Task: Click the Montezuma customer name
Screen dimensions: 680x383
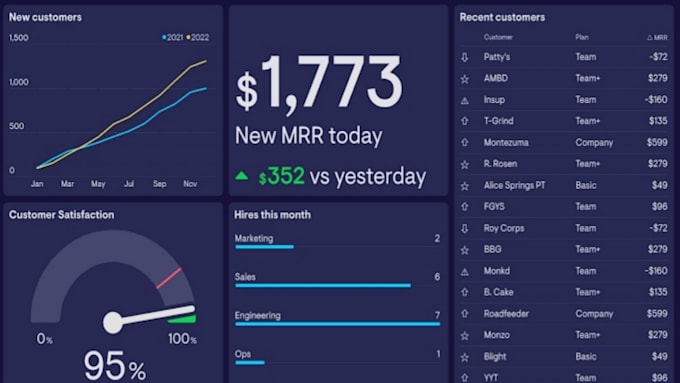Action: coord(506,143)
